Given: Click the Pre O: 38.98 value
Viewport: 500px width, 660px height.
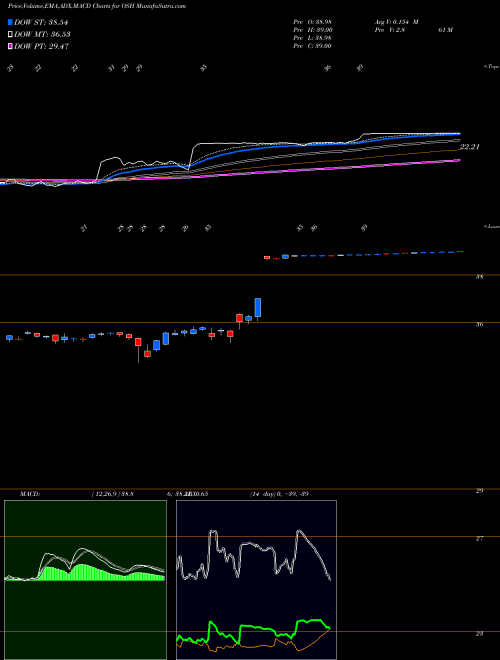Looking at the screenshot, I should click(312, 22).
